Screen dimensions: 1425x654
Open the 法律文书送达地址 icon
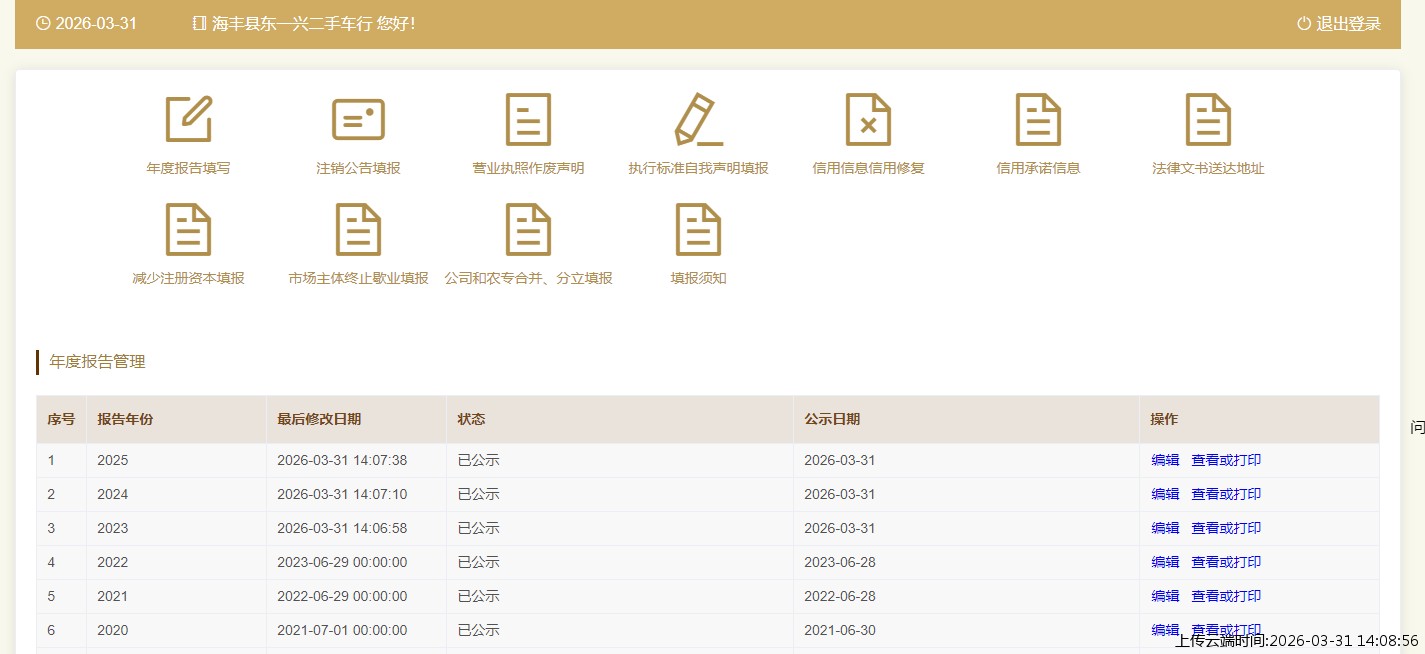1208,120
